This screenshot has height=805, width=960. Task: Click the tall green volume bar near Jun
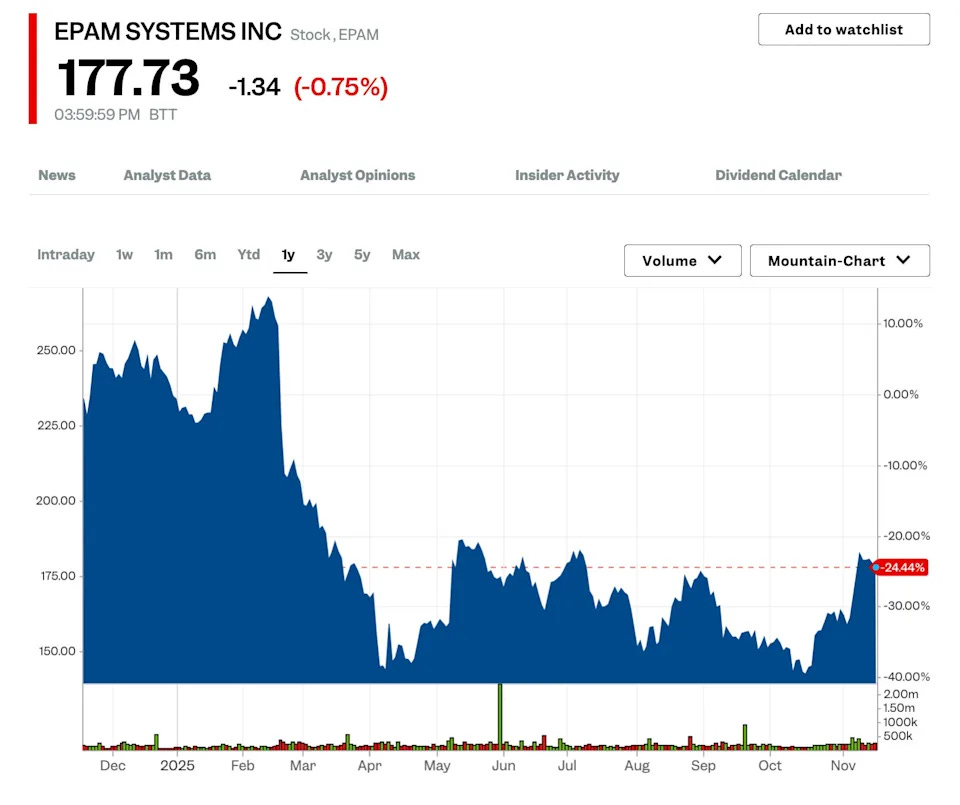[x=500, y=716]
